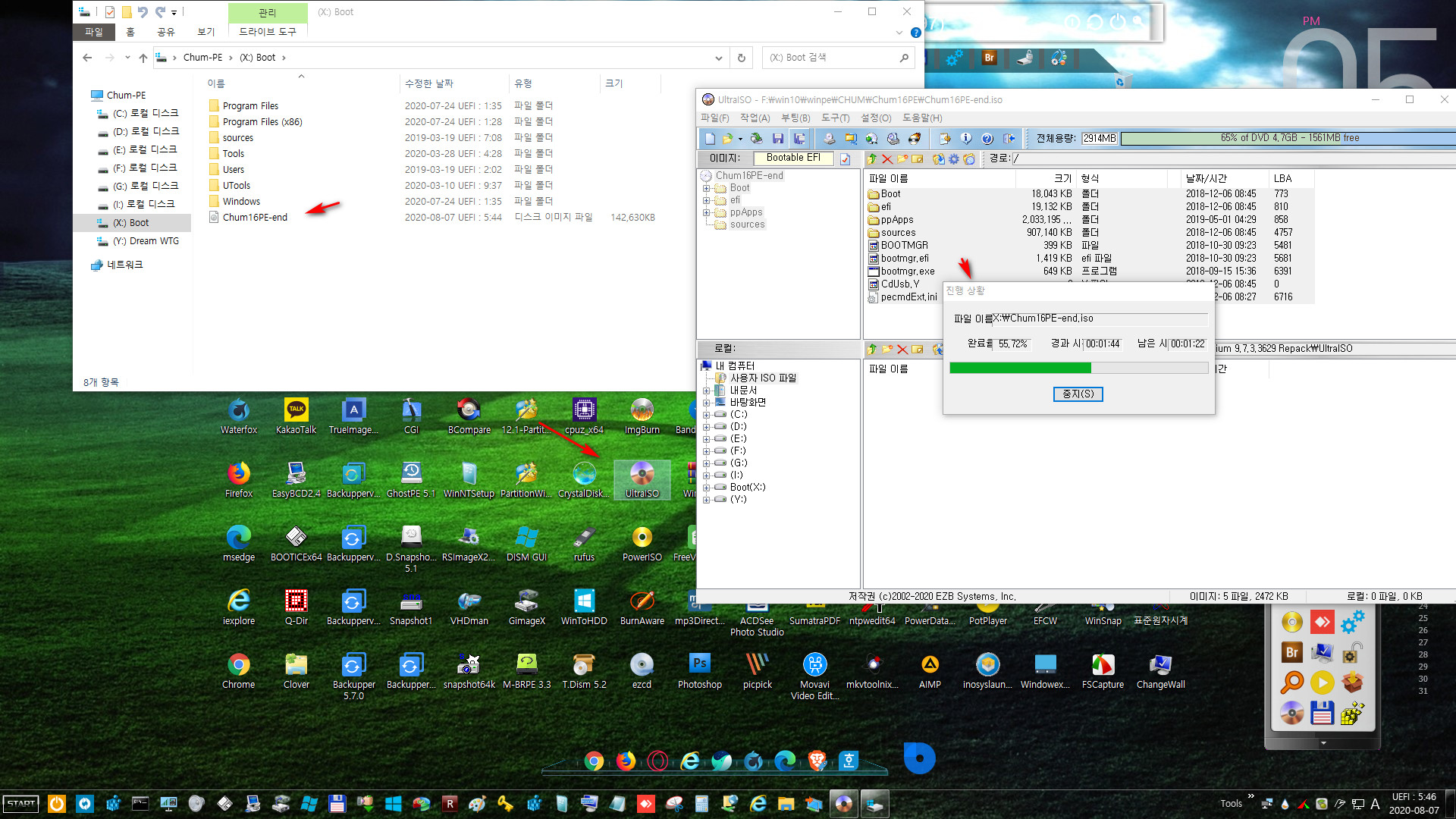1456x819 pixels.
Task: Click the Chrome icon in the bottom dock
Action: (594, 761)
